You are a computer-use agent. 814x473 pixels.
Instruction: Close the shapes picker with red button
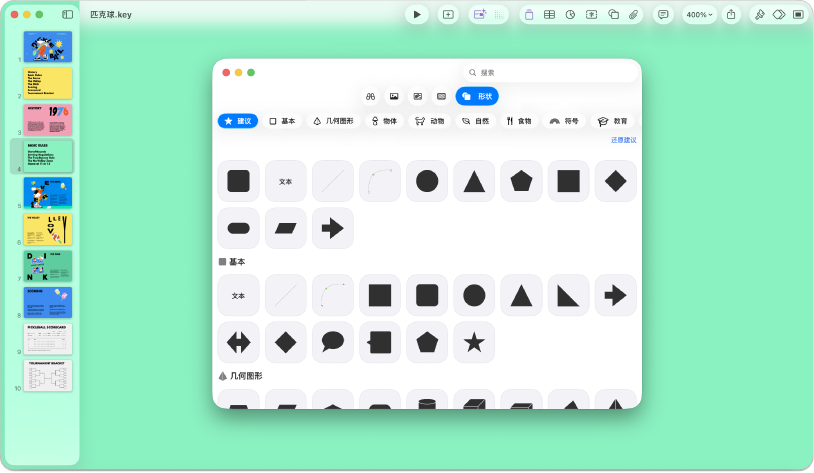coord(226,73)
